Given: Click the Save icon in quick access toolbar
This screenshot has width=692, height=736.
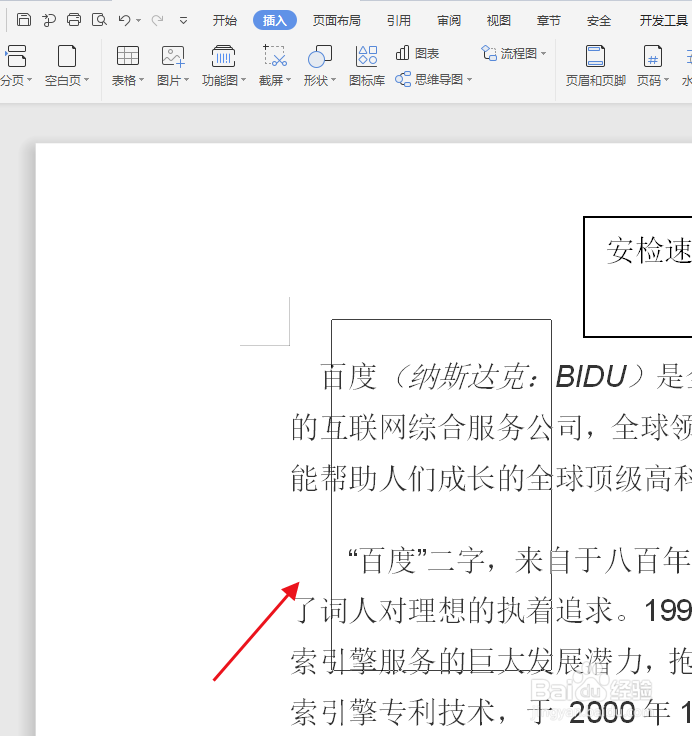Looking at the screenshot, I should point(23,20).
